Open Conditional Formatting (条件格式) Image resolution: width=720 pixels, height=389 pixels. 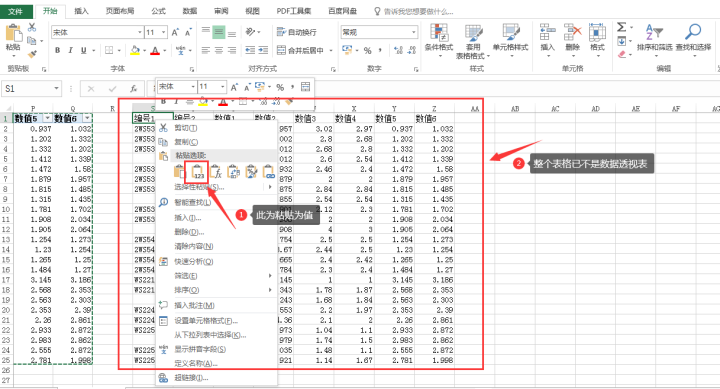click(x=439, y=41)
